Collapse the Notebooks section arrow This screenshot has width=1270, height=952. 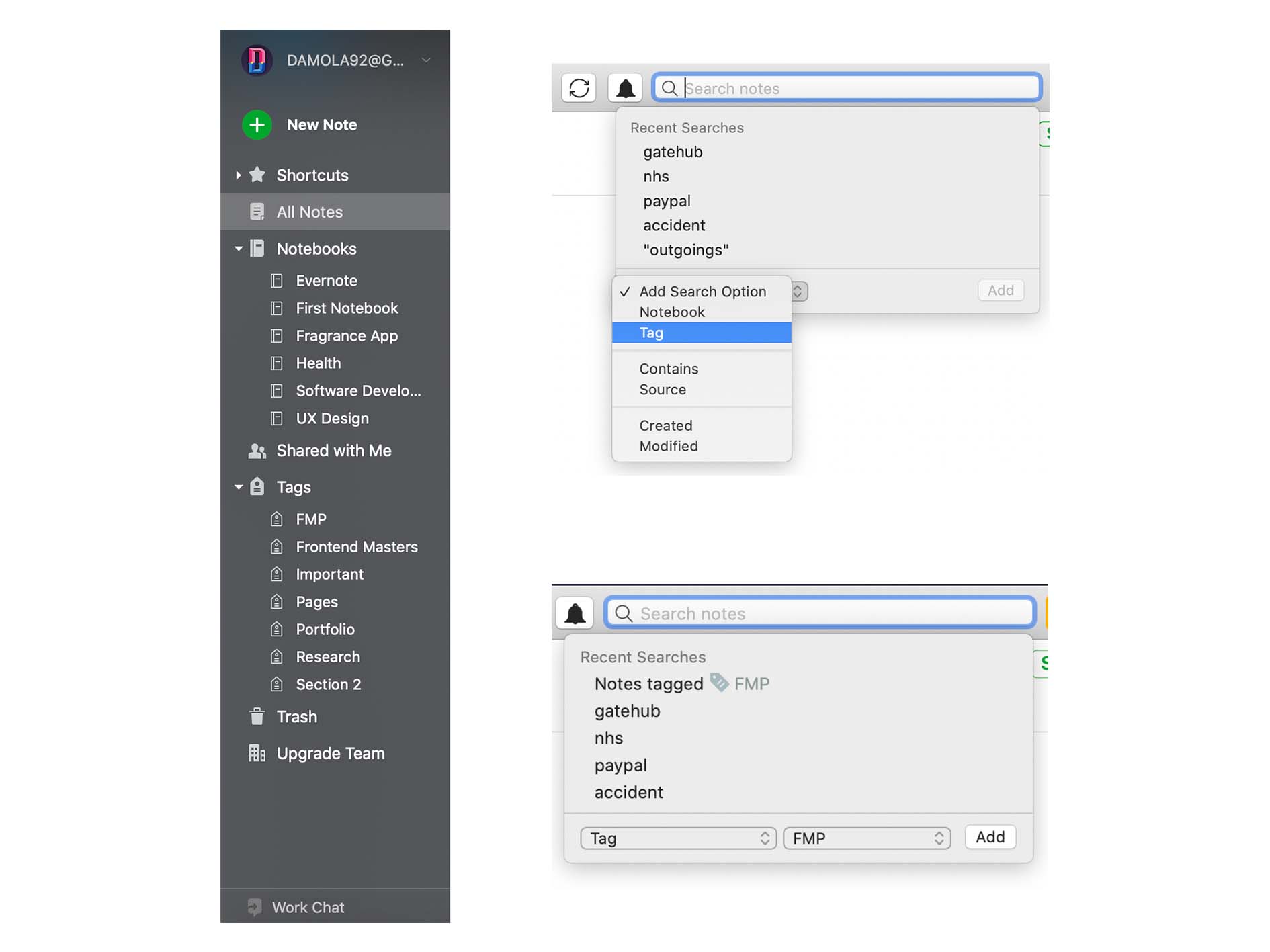239,249
